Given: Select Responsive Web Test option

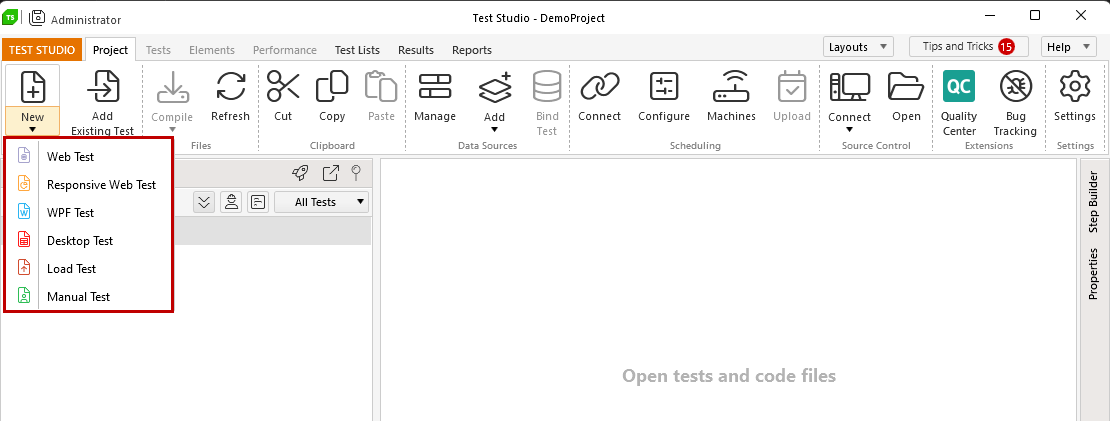Looking at the screenshot, I should [88, 185].
